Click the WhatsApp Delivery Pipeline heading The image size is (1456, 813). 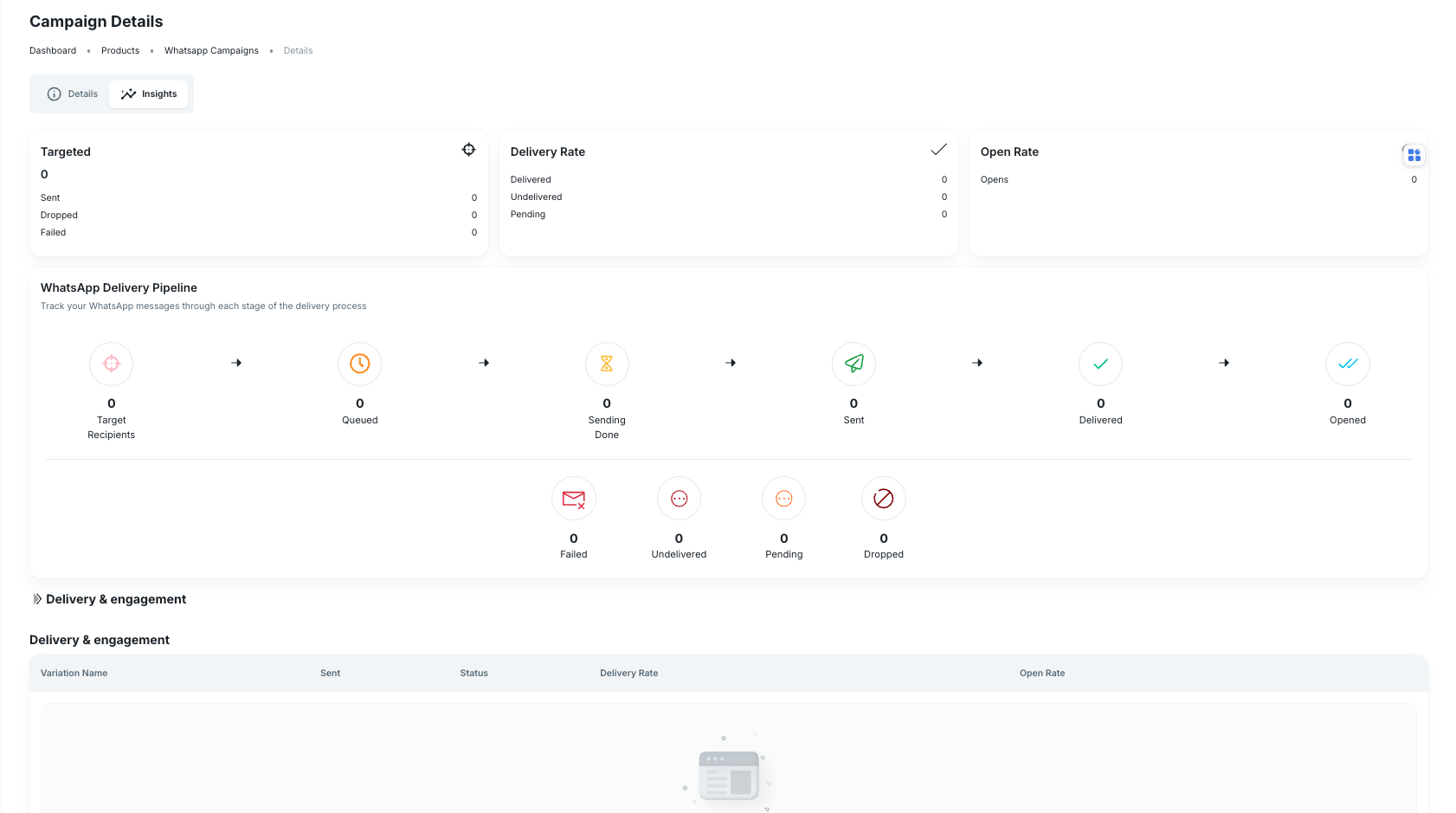(119, 287)
